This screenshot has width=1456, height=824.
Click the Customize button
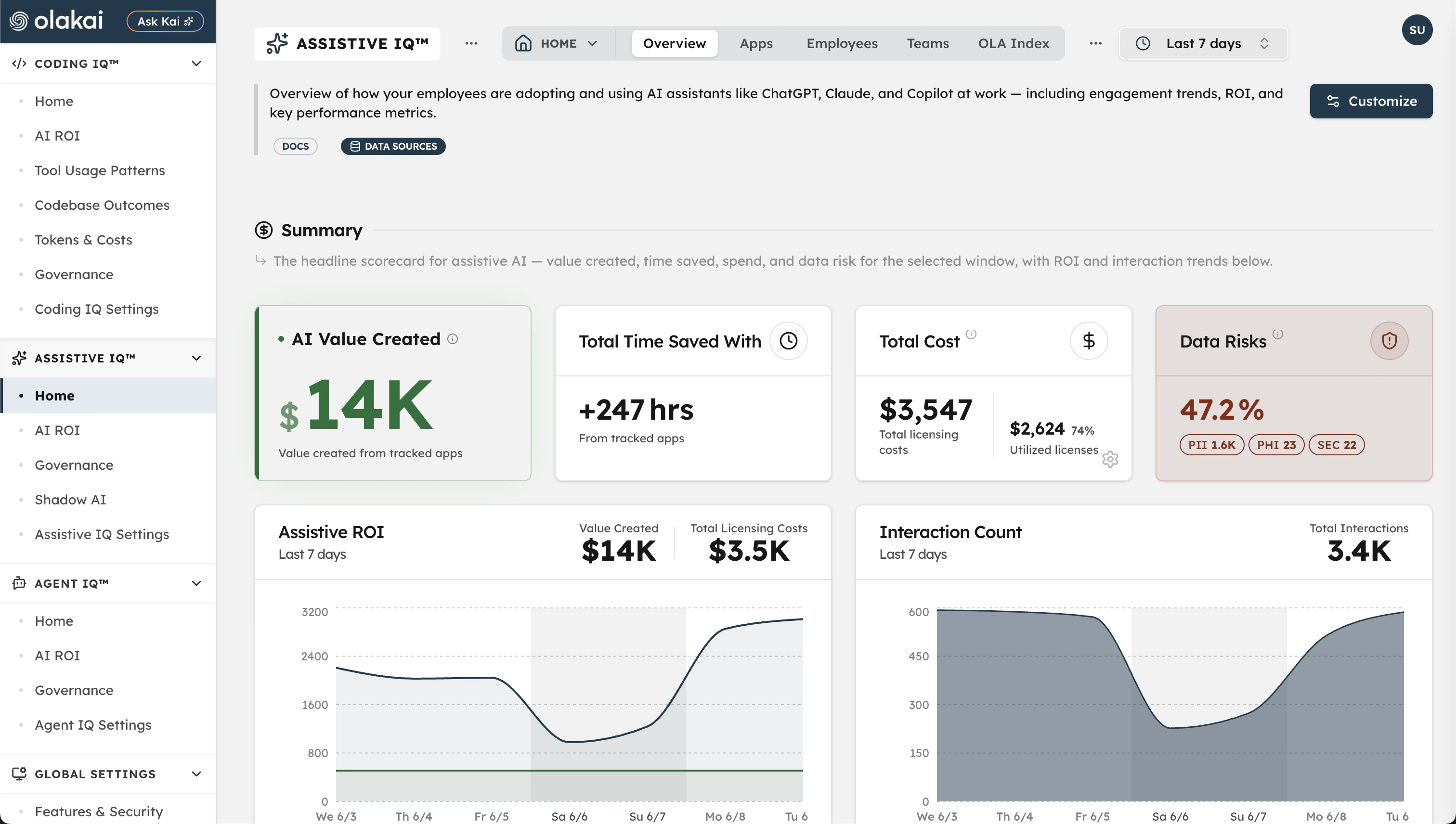tap(1370, 101)
